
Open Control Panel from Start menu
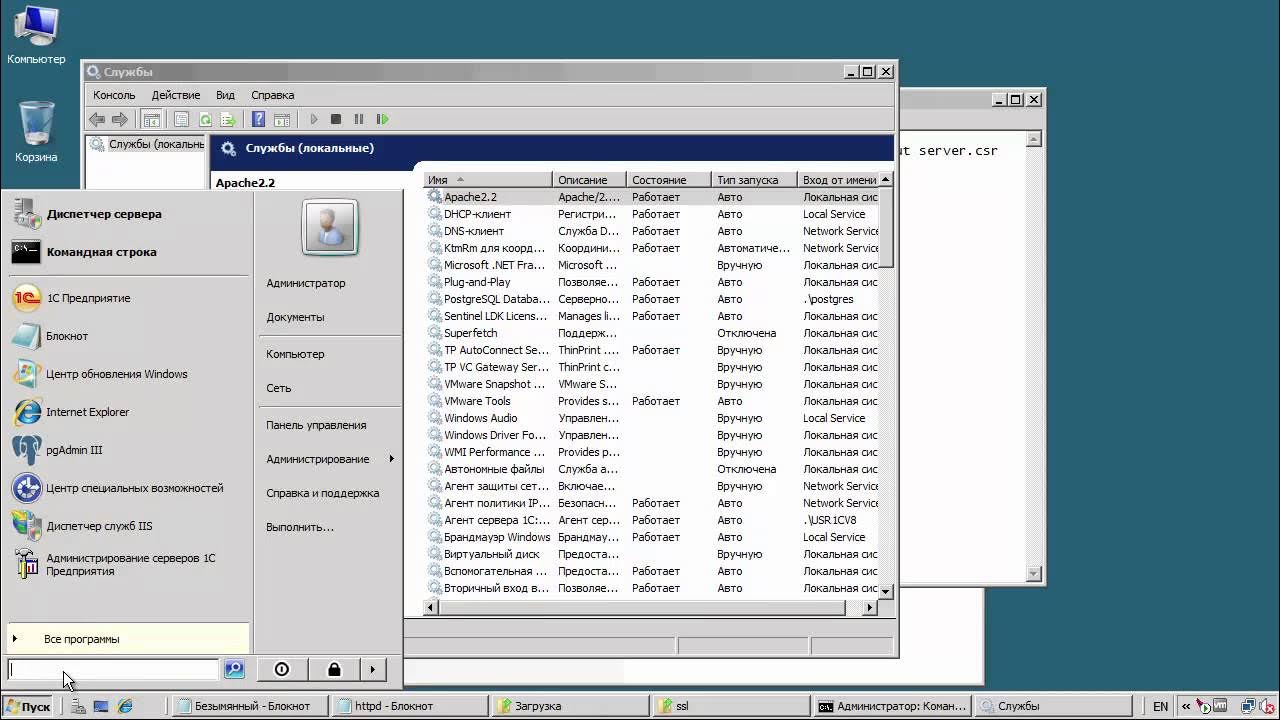(316, 425)
